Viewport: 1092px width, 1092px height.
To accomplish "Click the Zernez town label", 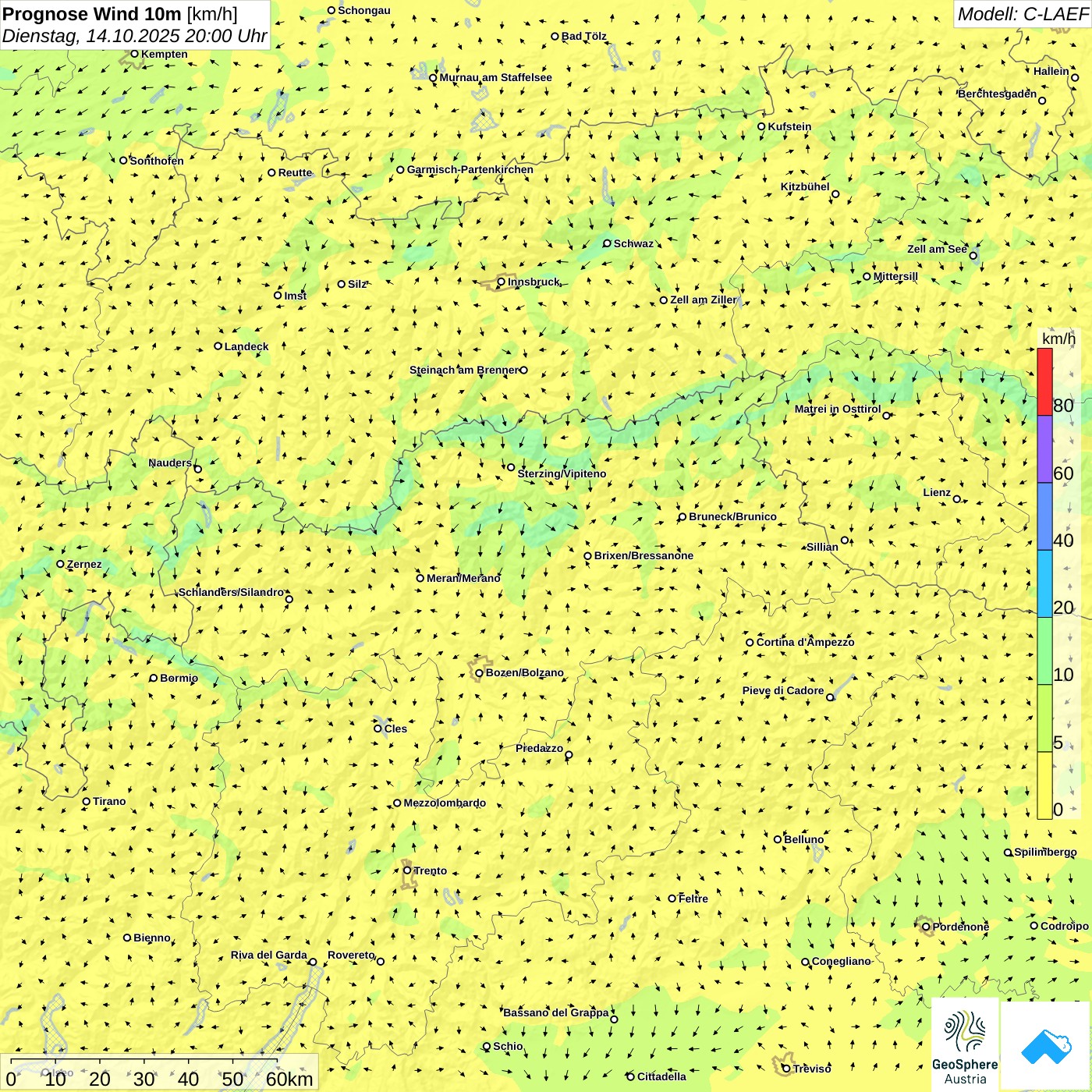I will tap(84, 564).
